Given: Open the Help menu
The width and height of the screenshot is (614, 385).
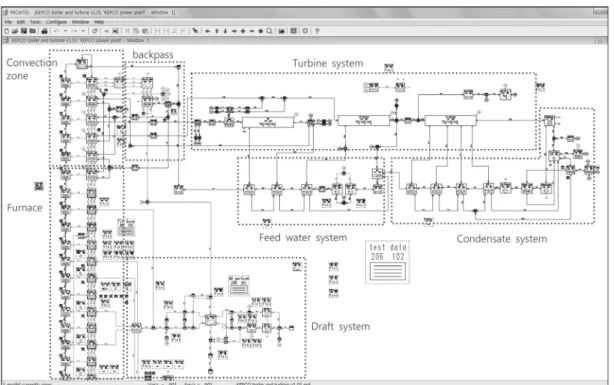Looking at the screenshot, I should pyautogui.click(x=99, y=22).
